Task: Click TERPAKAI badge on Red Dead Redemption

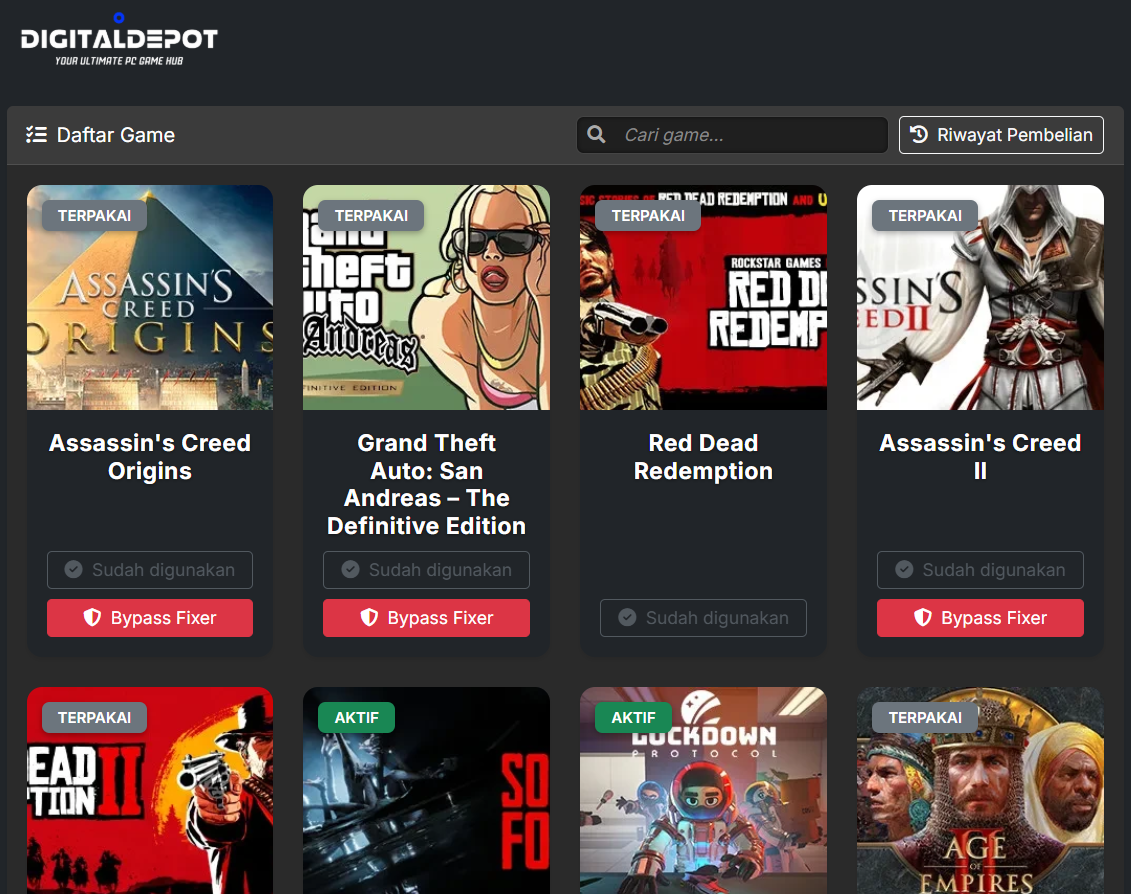Action: pyautogui.click(x=648, y=216)
